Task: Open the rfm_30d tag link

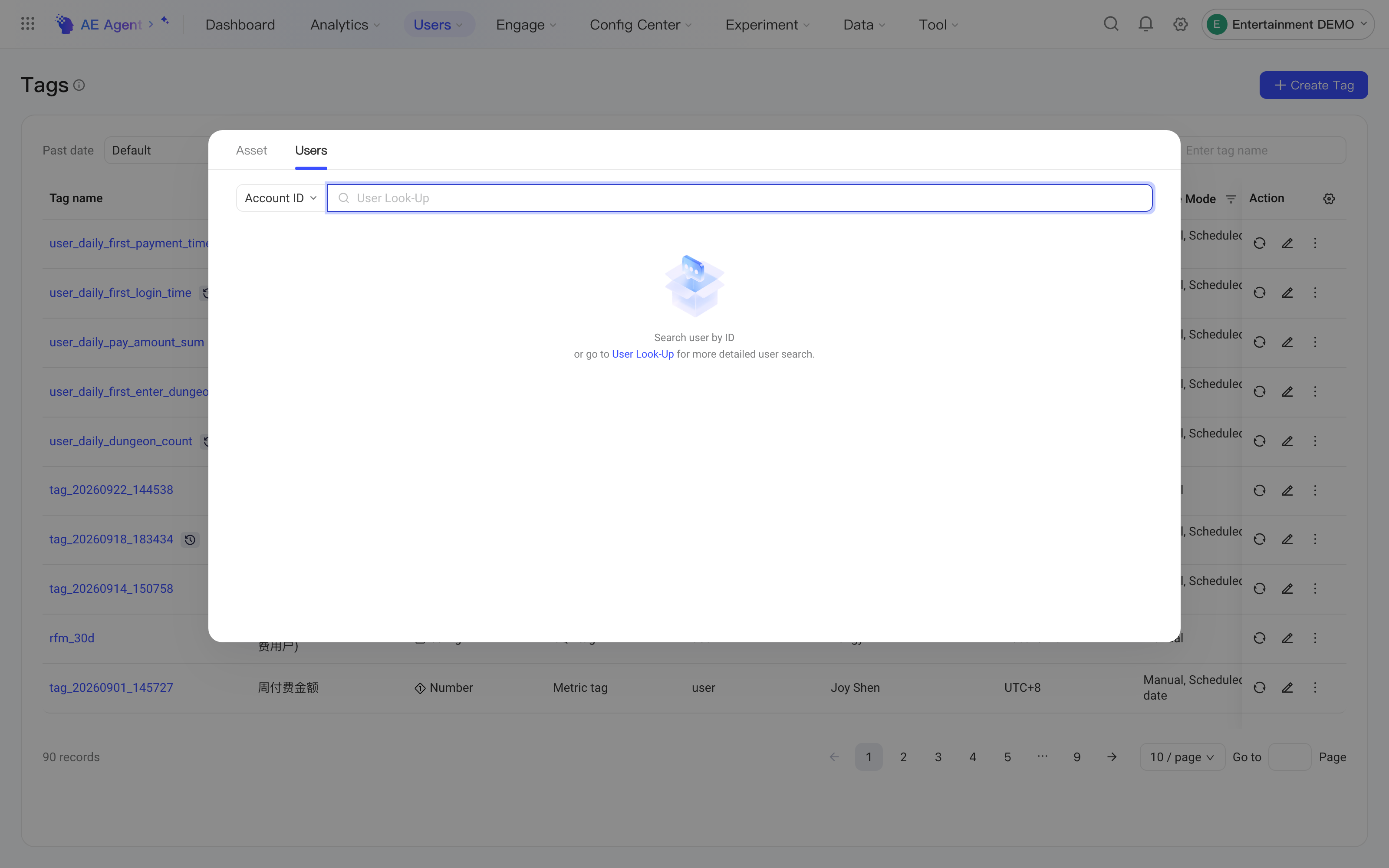Action: tap(72, 638)
